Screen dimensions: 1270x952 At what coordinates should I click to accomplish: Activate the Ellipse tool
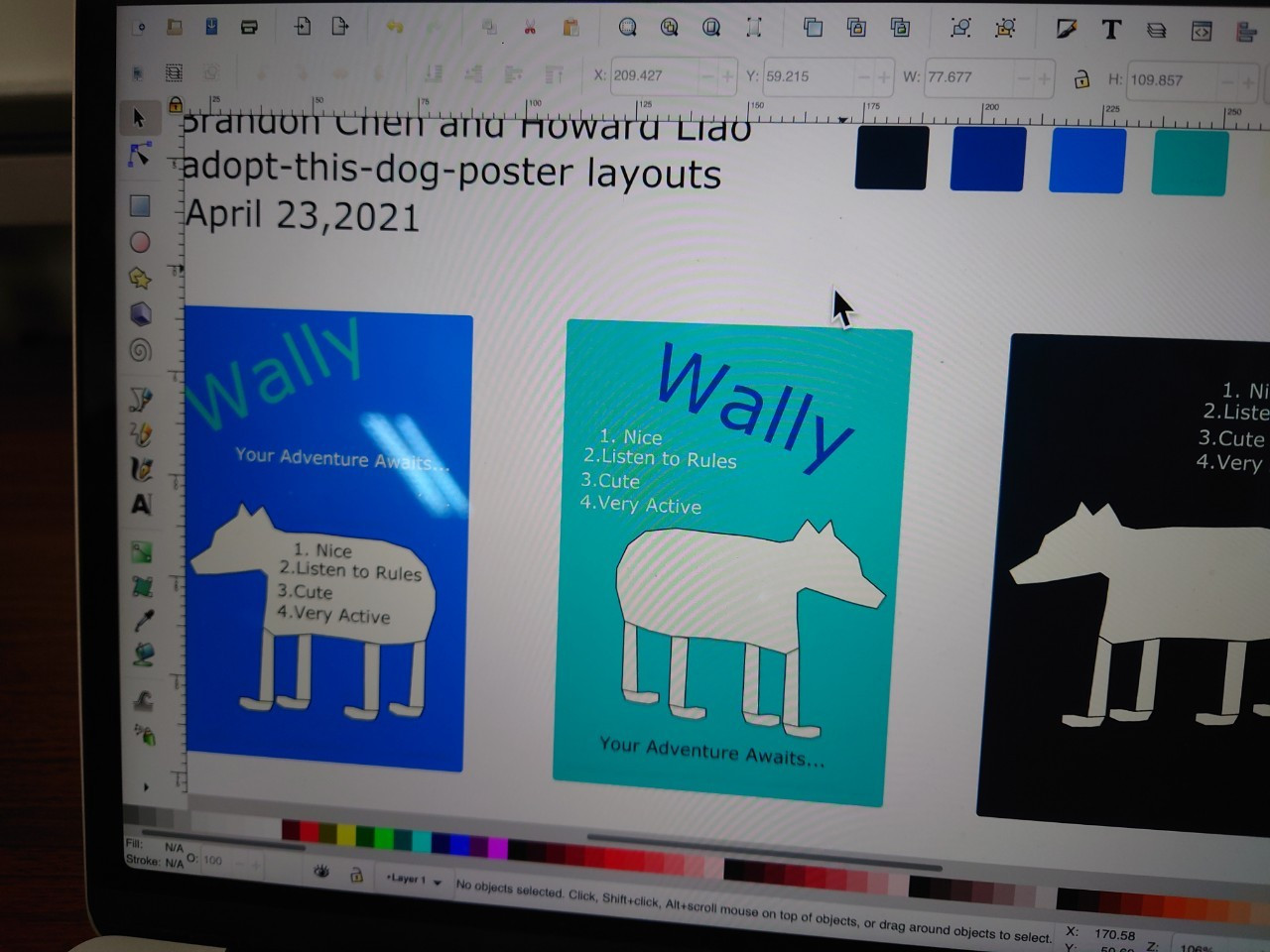point(140,242)
